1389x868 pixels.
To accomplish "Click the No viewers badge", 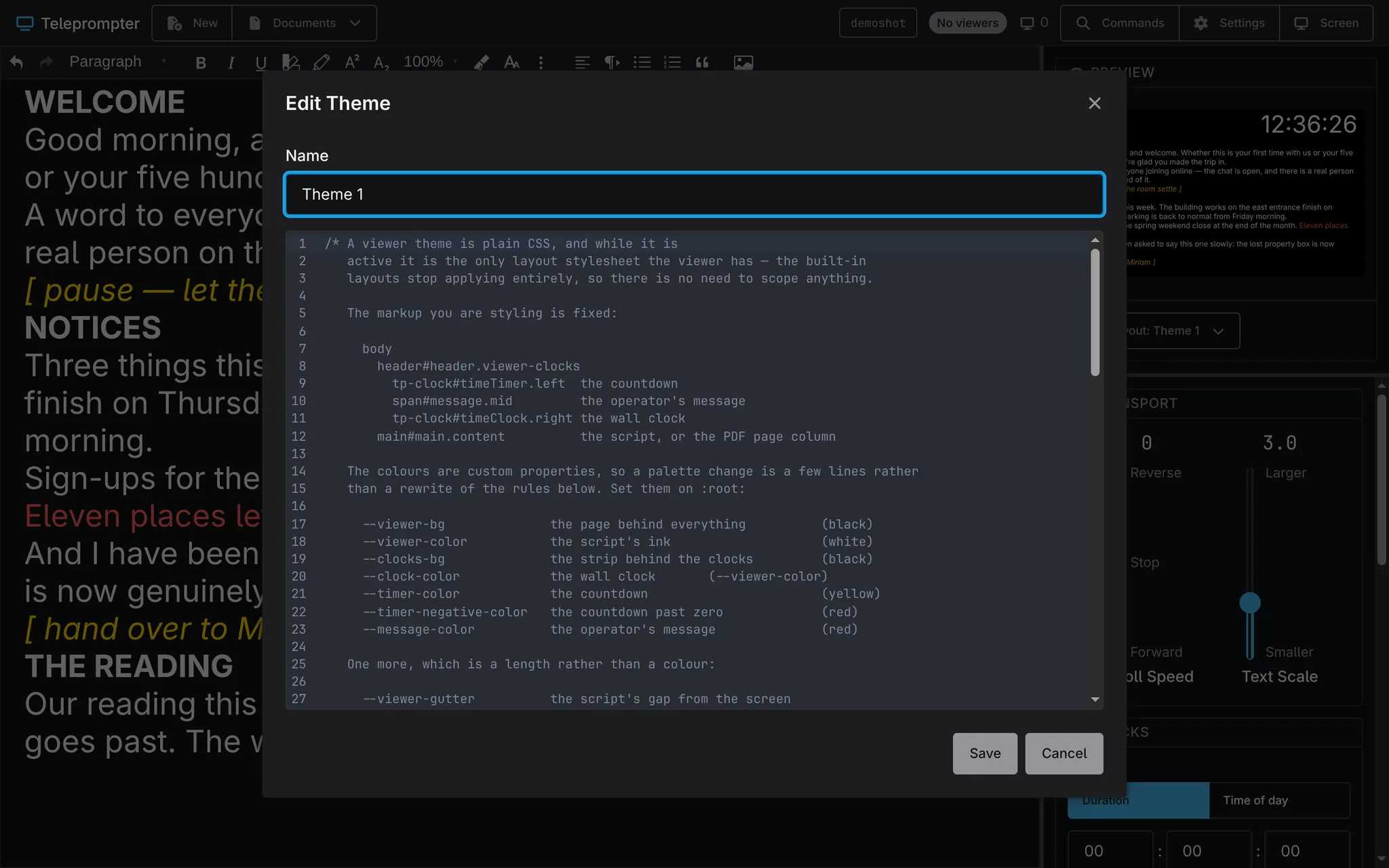I will click(x=967, y=23).
